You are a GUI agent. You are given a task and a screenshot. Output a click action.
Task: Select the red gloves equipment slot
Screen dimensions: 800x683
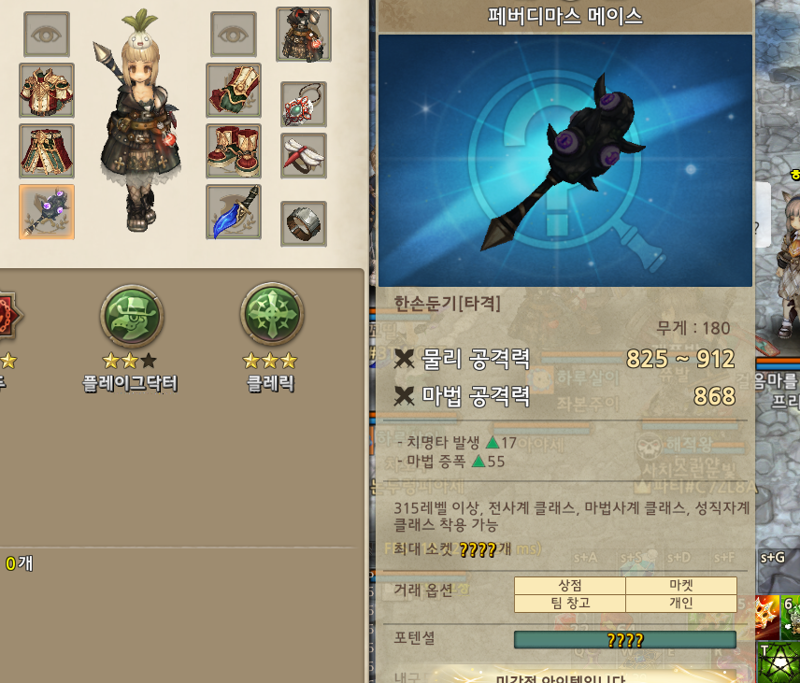(x=234, y=90)
